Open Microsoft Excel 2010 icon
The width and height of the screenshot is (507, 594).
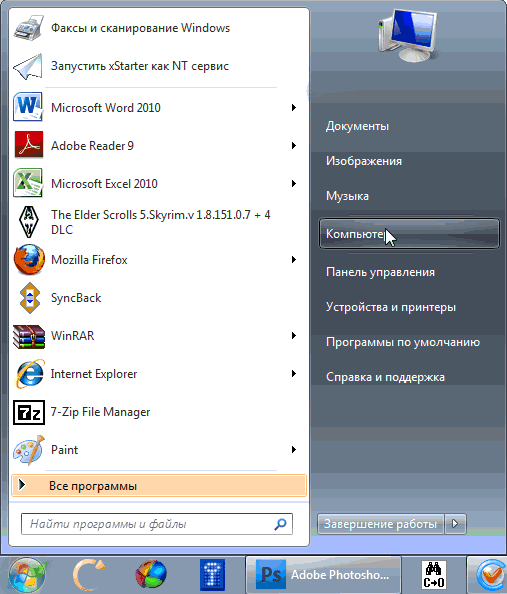[x=28, y=183]
